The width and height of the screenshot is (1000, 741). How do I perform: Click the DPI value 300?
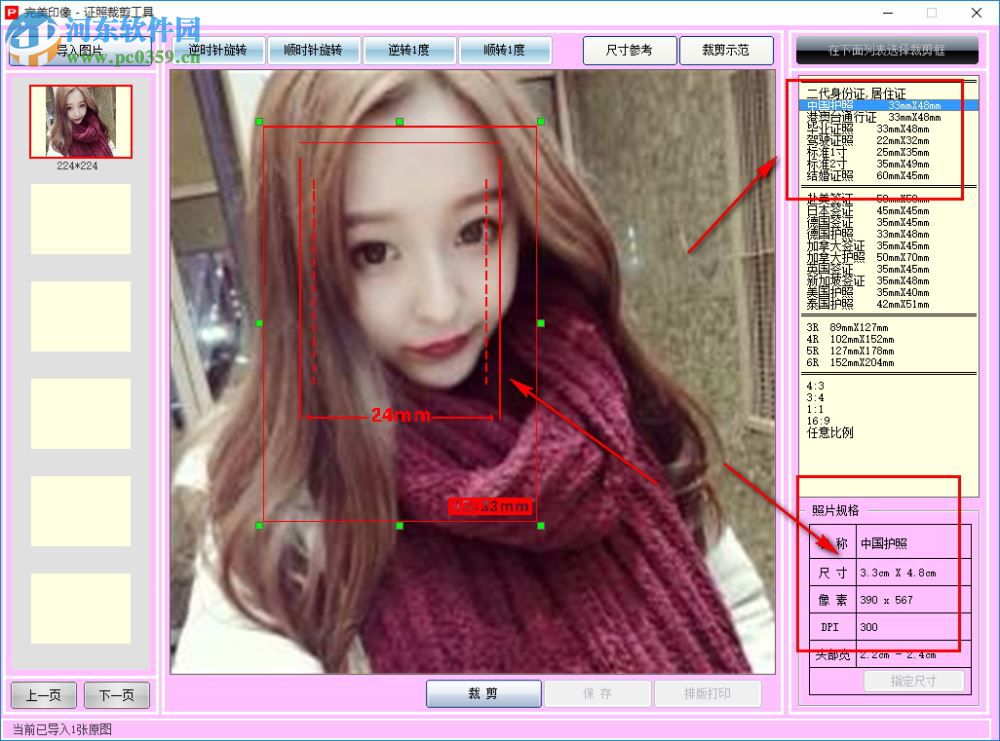click(x=913, y=627)
